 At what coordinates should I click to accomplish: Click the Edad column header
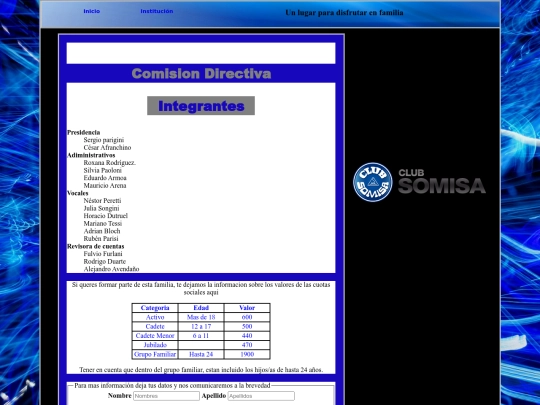click(x=201, y=308)
